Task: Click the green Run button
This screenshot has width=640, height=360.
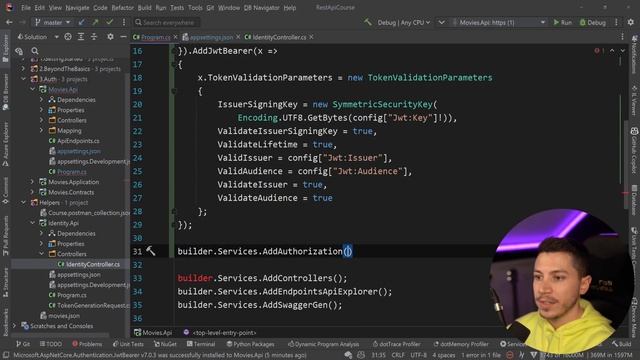Action: [562, 22]
